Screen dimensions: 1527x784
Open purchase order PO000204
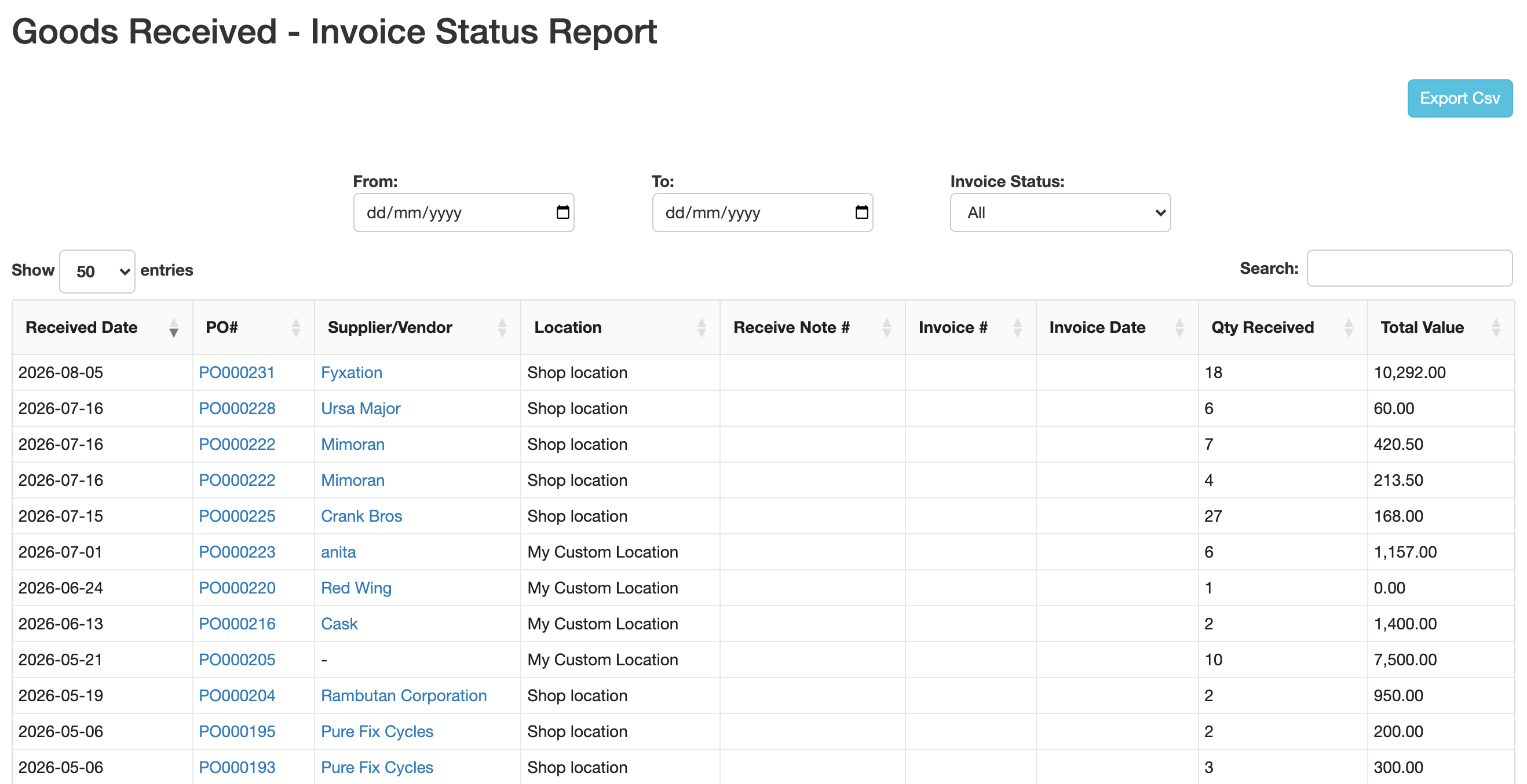pos(237,696)
